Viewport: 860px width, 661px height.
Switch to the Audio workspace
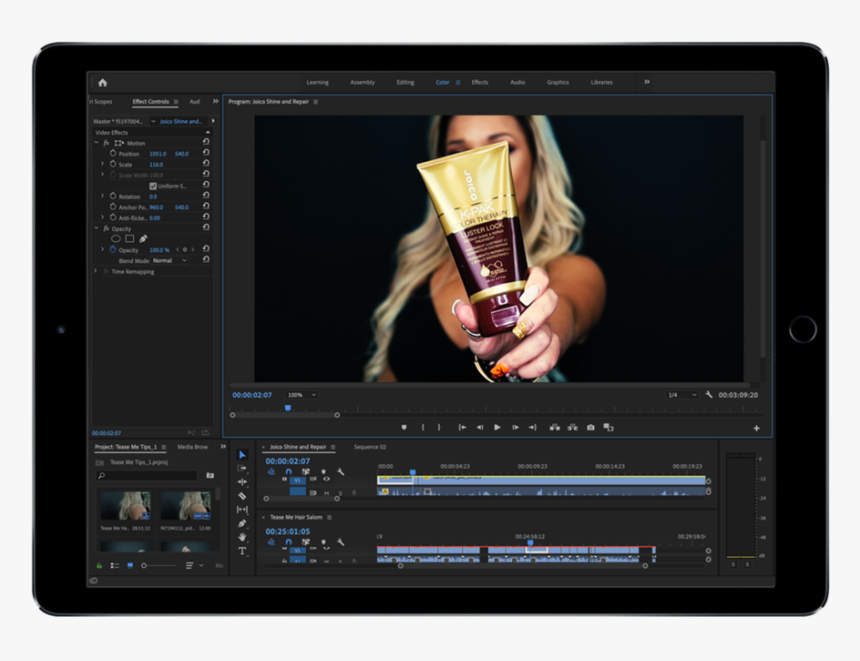click(518, 82)
